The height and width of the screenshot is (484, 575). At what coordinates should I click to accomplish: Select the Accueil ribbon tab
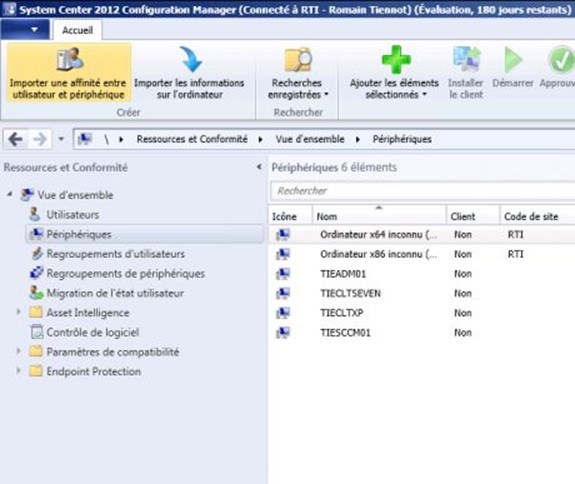77,30
